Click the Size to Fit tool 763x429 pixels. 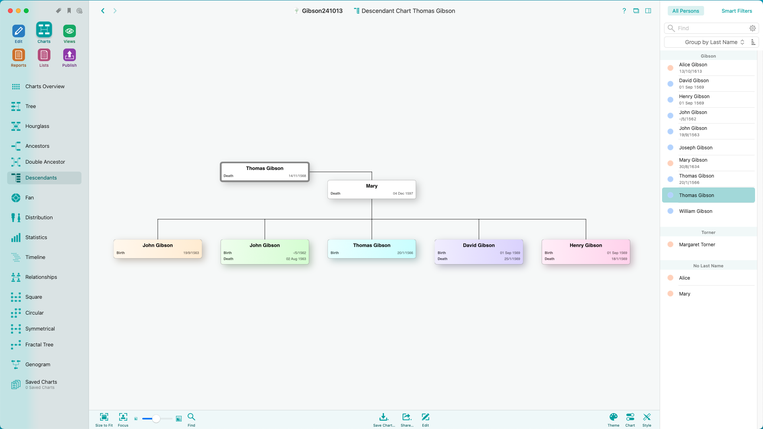(104, 419)
